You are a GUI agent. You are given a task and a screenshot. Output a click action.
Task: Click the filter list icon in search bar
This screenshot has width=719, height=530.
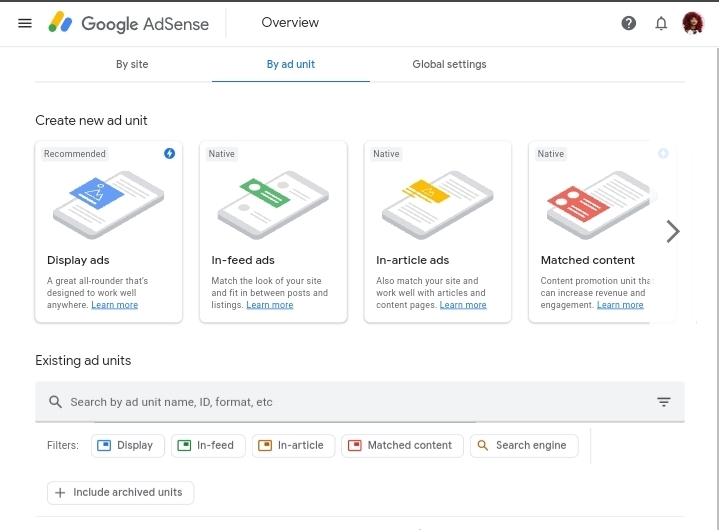tap(664, 402)
